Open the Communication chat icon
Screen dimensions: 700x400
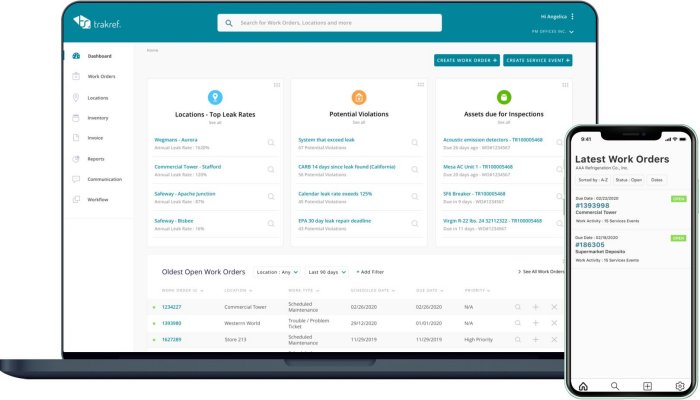[76, 179]
